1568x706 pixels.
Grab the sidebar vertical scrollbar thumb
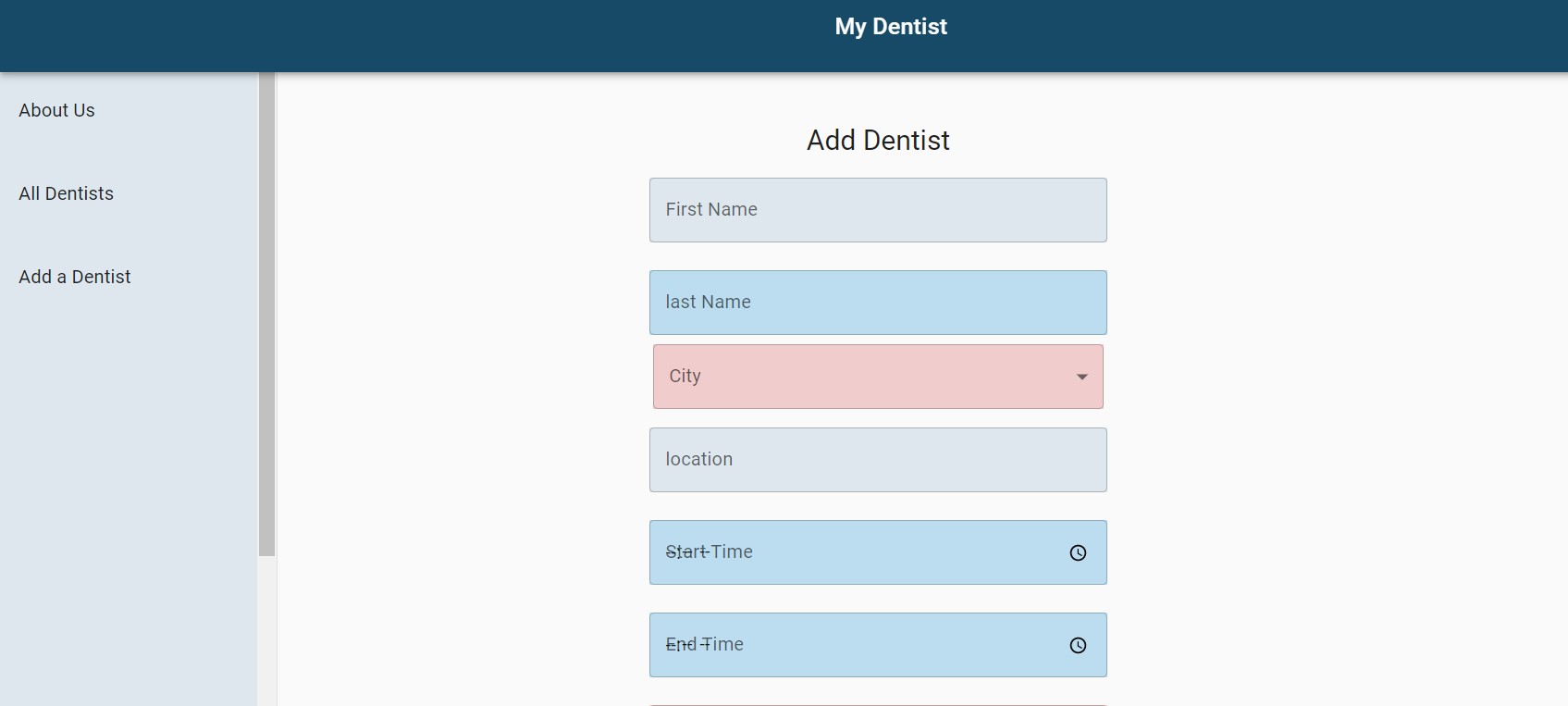tap(267, 315)
